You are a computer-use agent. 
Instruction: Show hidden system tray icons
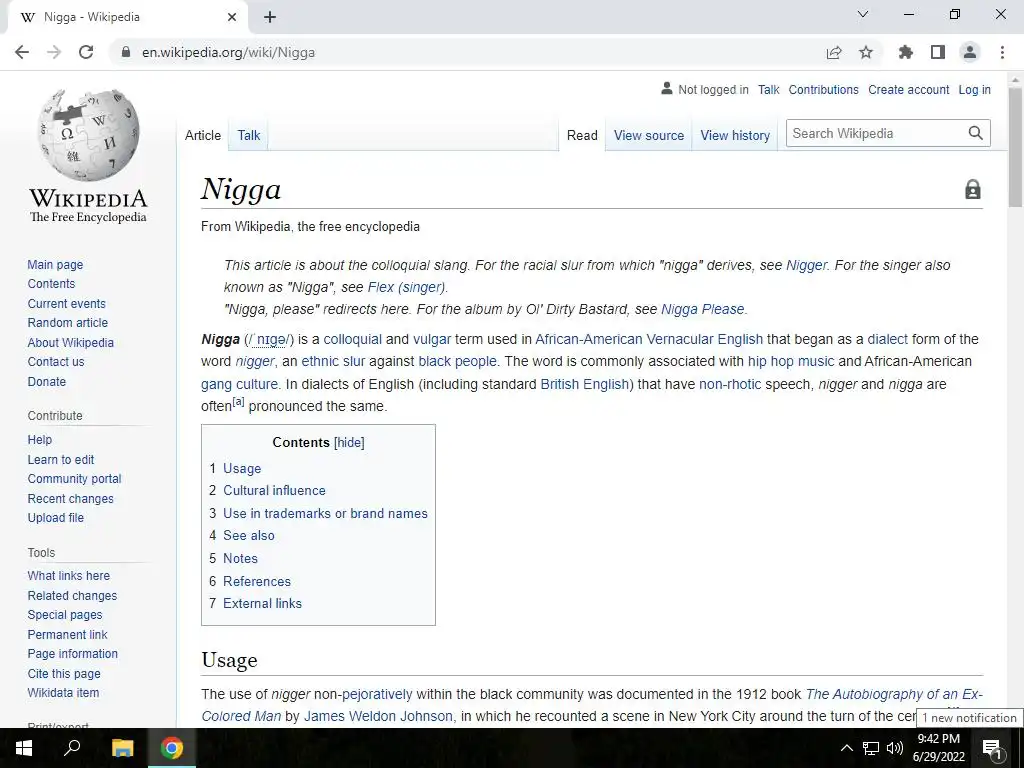[846, 748]
